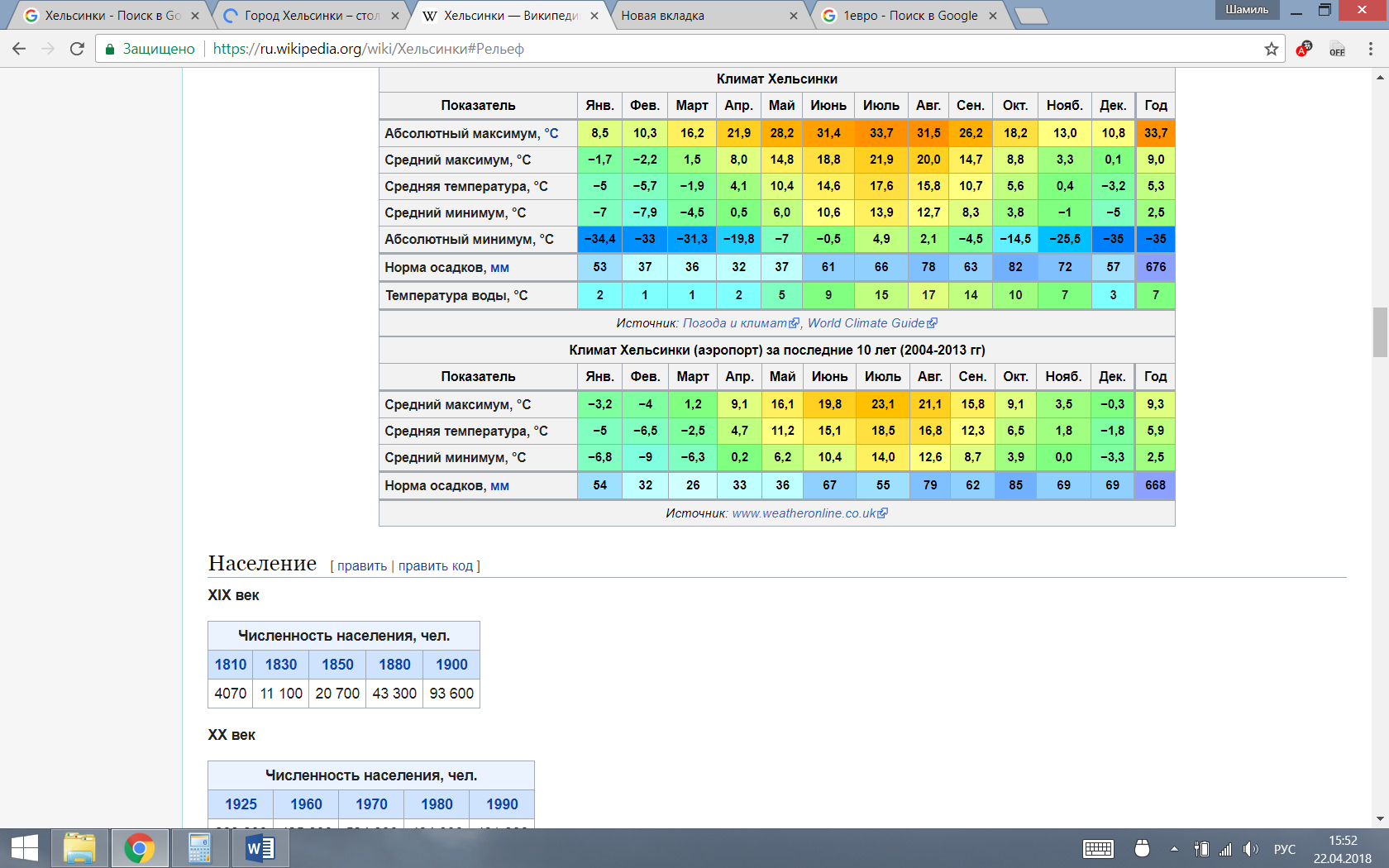The image size is (1389, 868).
Task: Show hidden system tray icons
Action: click(1174, 849)
